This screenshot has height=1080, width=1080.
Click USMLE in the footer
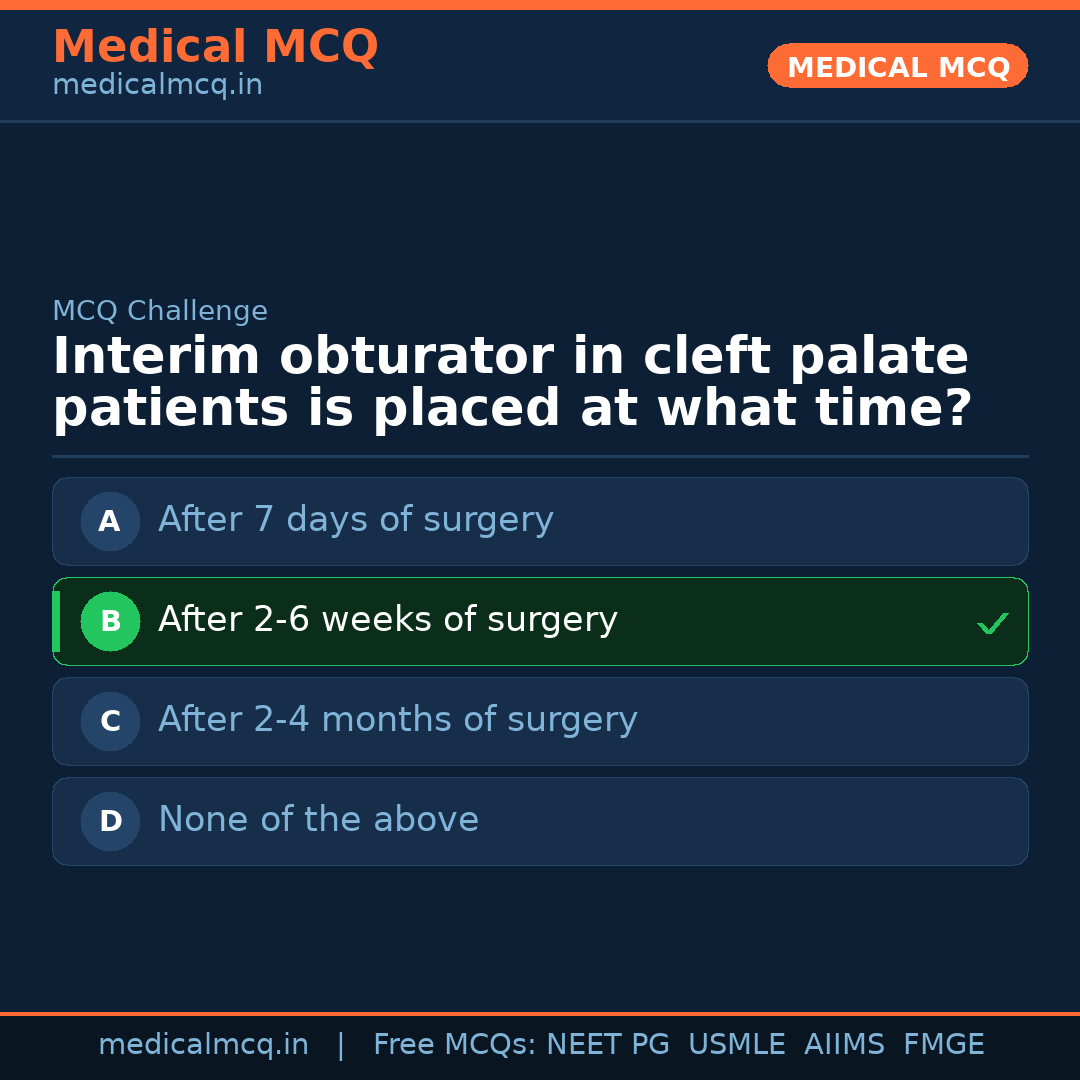coord(737,1045)
